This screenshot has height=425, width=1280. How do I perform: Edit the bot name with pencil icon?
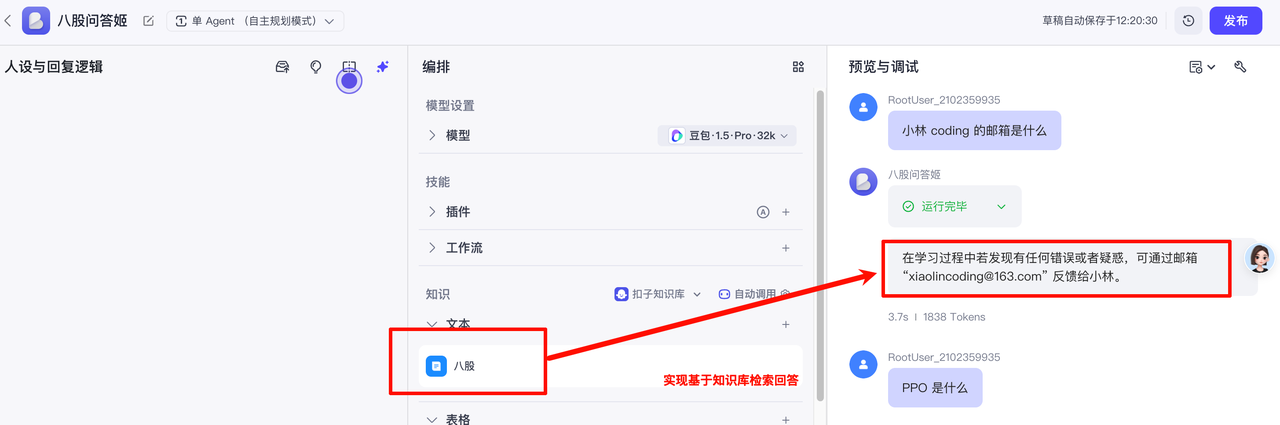click(x=149, y=21)
